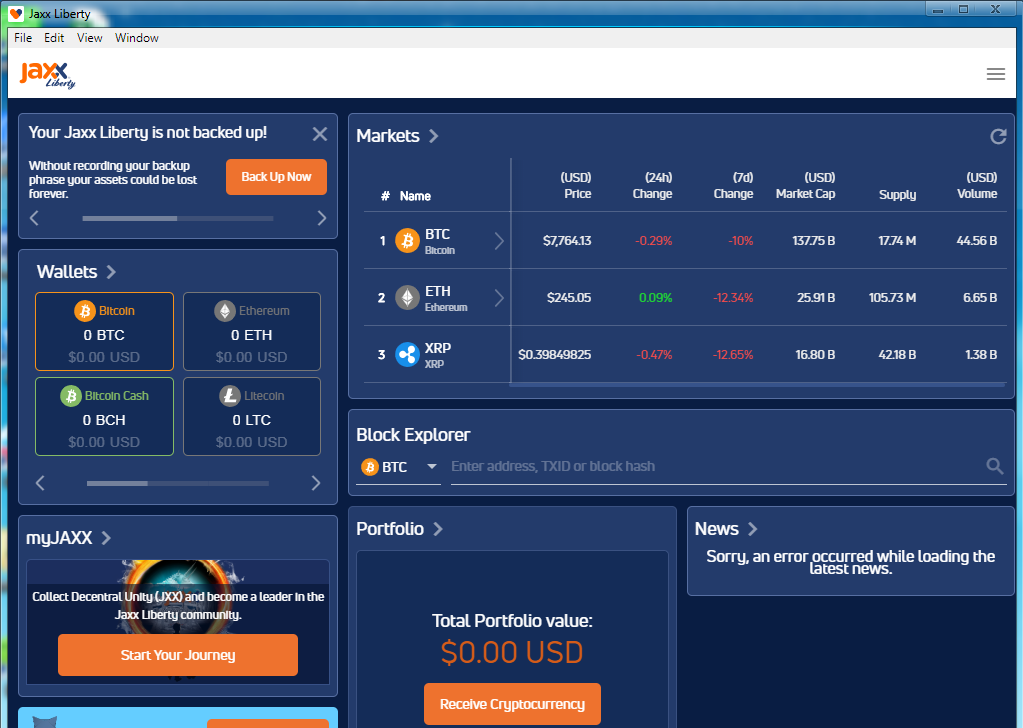The height and width of the screenshot is (728, 1023).
Task: Click the XRP icon in Markets row 3
Action: click(x=407, y=355)
